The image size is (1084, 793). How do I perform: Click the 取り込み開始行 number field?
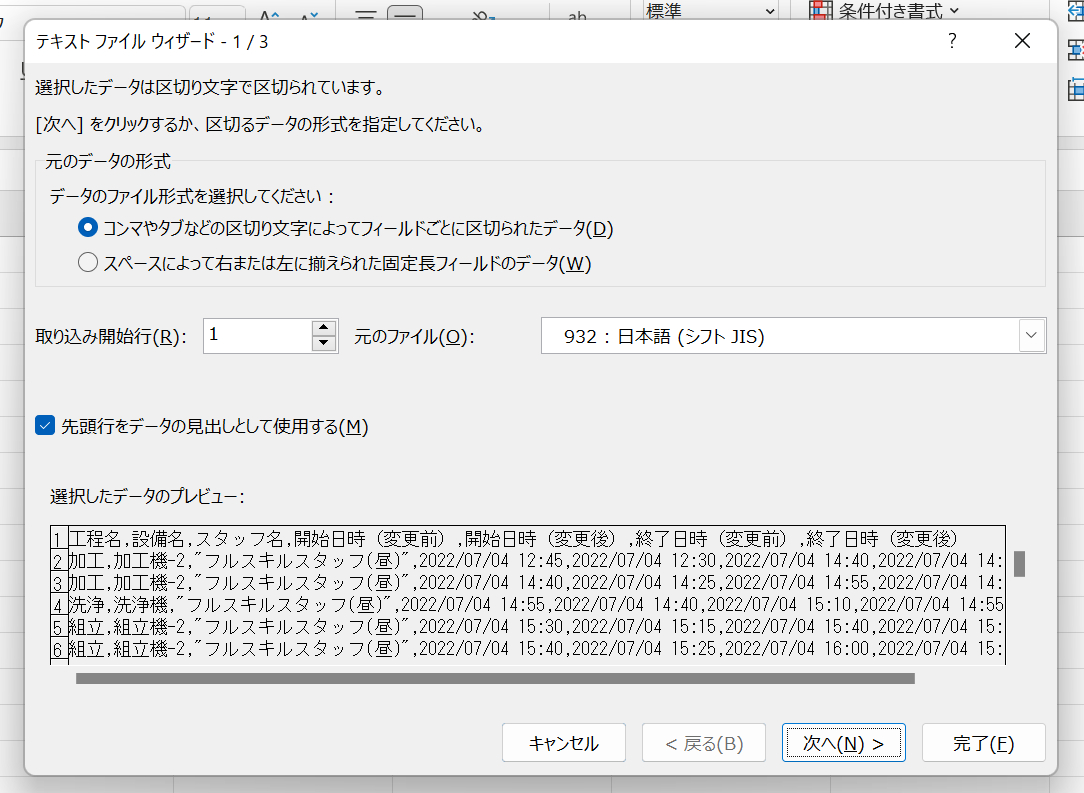[257, 335]
